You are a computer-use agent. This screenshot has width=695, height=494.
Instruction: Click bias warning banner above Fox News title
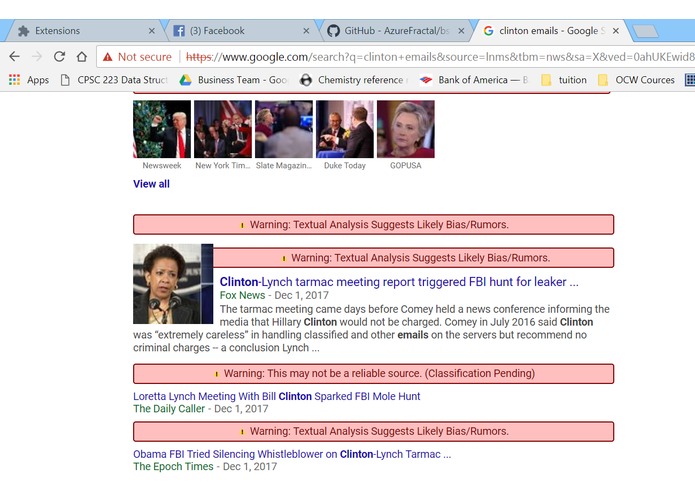click(414, 257)
